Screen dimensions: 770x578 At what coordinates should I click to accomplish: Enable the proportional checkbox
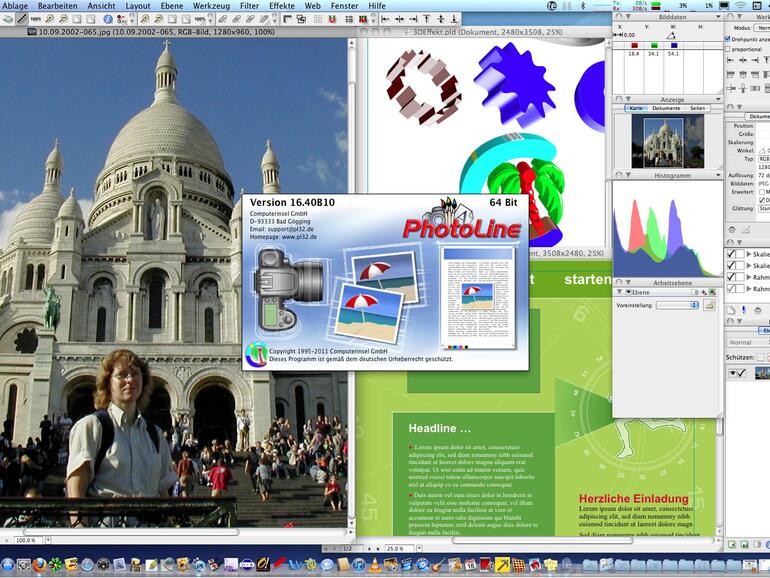click(727, 49)
